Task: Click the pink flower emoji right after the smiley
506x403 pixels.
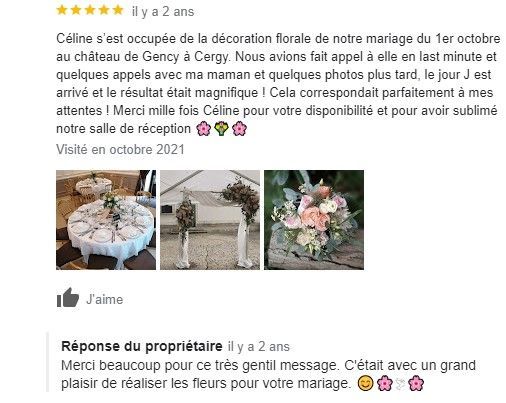Action: tap(385, 383)
